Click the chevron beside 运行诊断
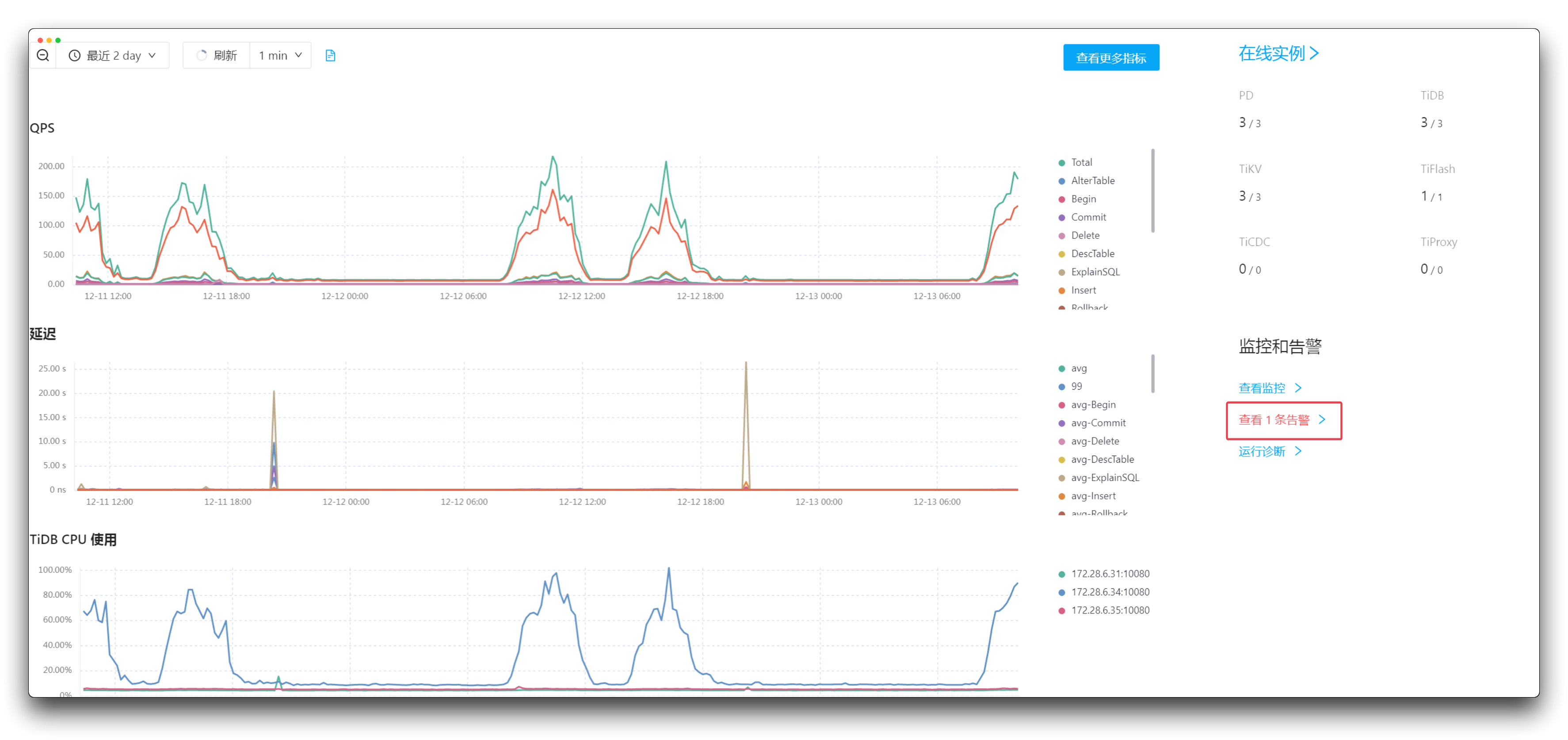Screen dimensions: 1568x740 tap(1298, 451)
